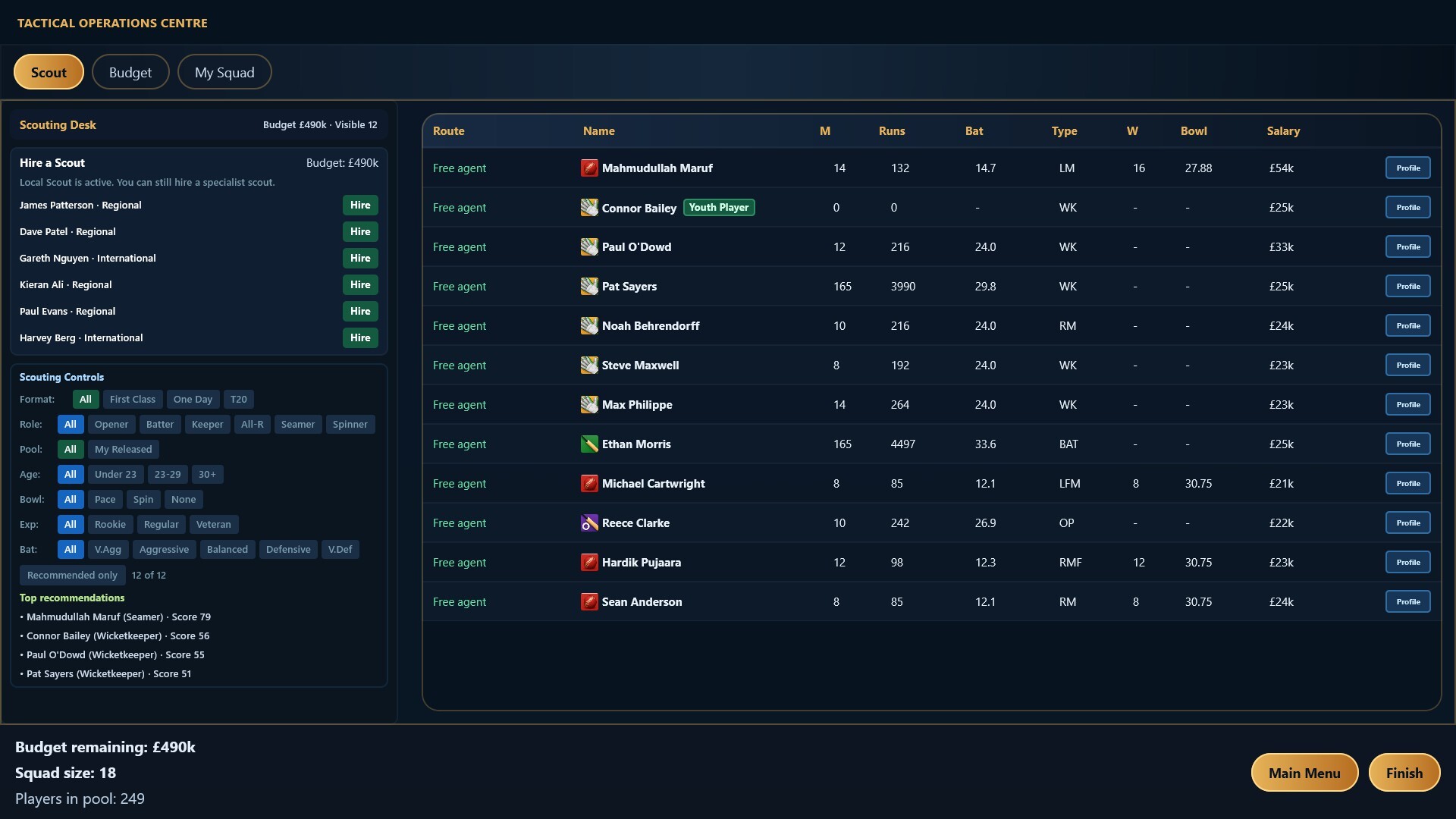Hire international scout Harvey Berg
The height and width of the screenshot is (819, 1456).
click(360, 338)
